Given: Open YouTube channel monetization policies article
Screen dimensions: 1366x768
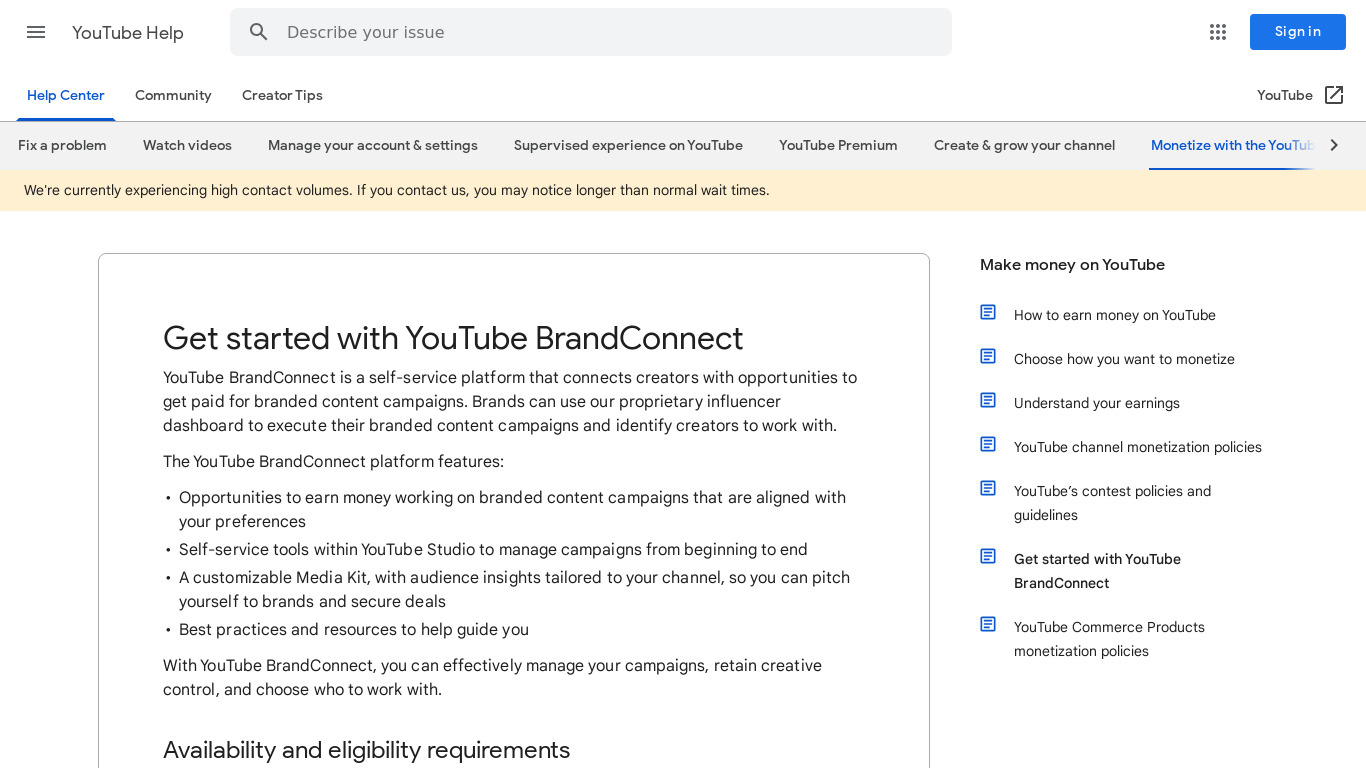Looking at the screenshot, I should click(1138, 447).
